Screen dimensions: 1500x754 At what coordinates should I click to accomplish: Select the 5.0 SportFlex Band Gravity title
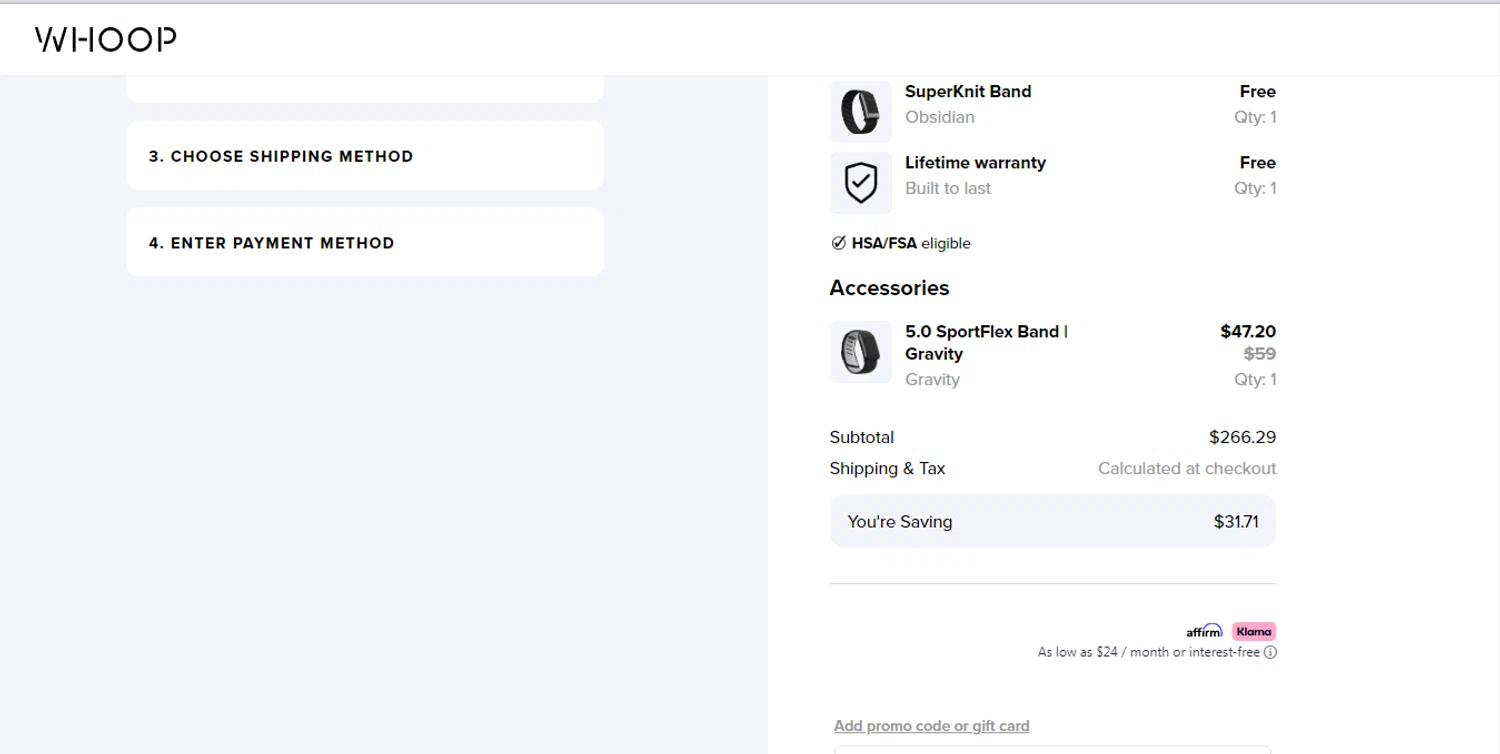(x=986, y=342)
